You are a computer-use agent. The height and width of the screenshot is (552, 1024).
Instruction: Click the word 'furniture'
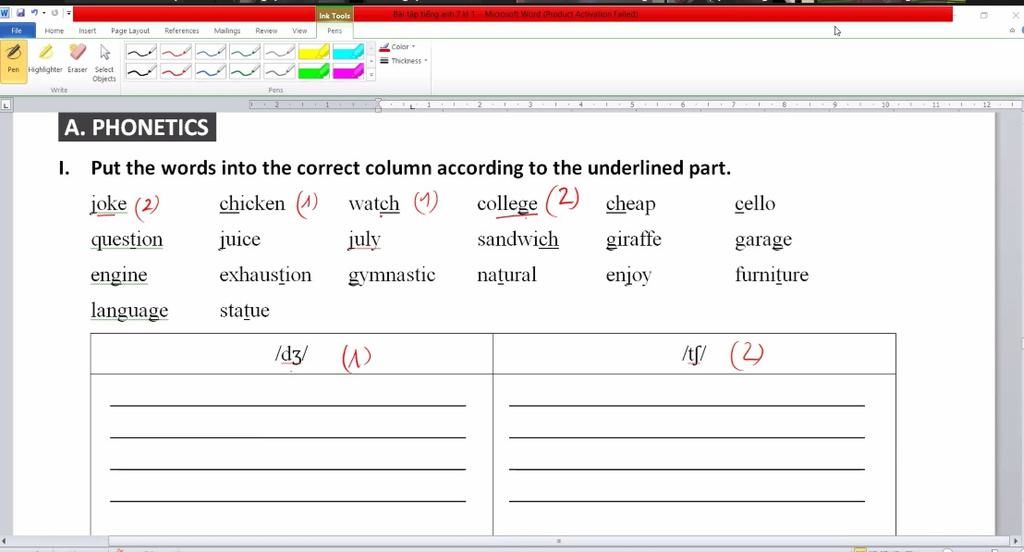tap(772, 274)
